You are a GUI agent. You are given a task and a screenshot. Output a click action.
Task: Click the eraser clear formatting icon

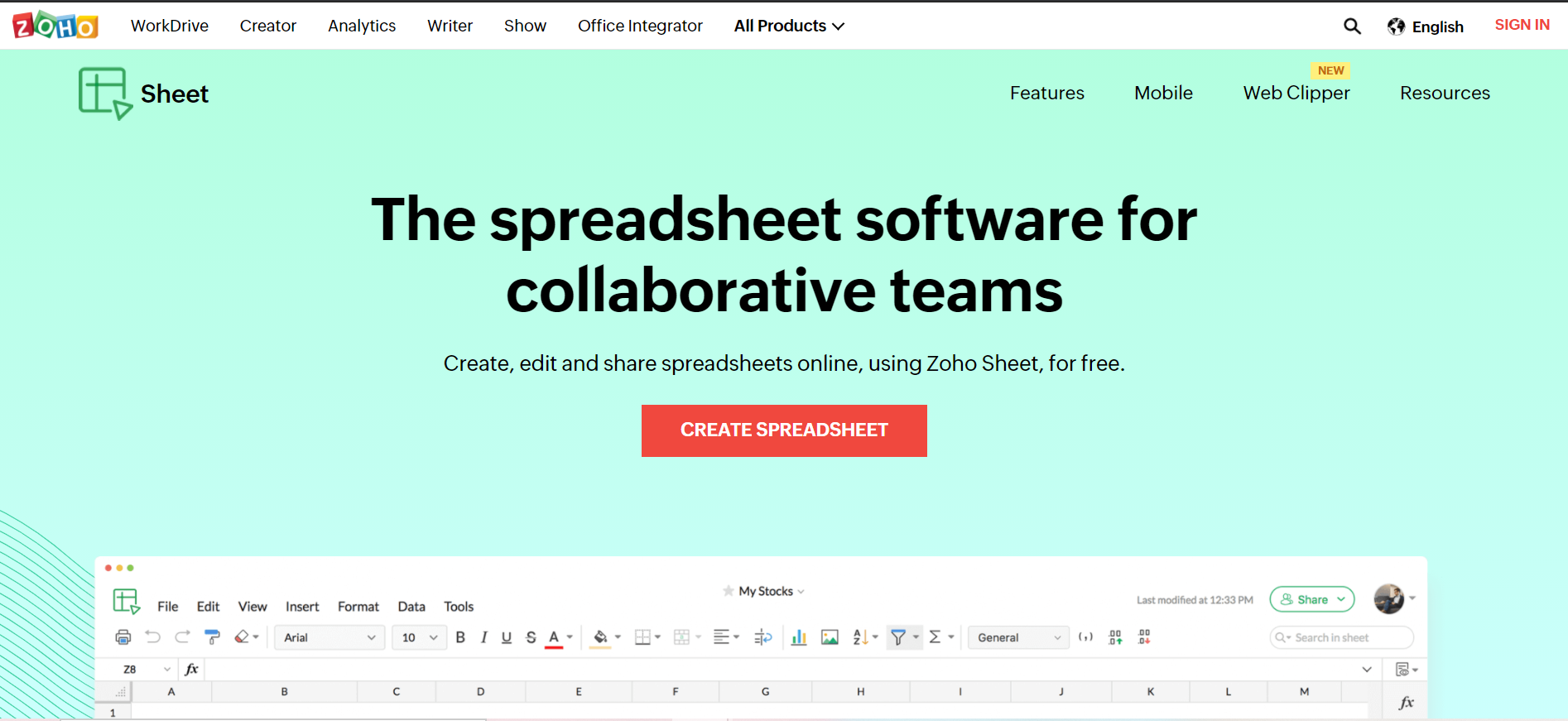pyautogui.click(x=242, y=637)
